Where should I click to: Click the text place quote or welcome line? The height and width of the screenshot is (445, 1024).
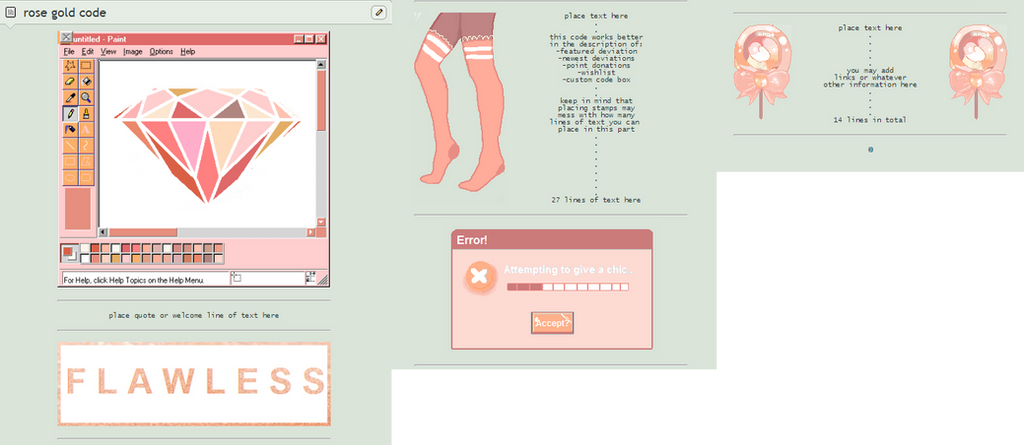194,316
